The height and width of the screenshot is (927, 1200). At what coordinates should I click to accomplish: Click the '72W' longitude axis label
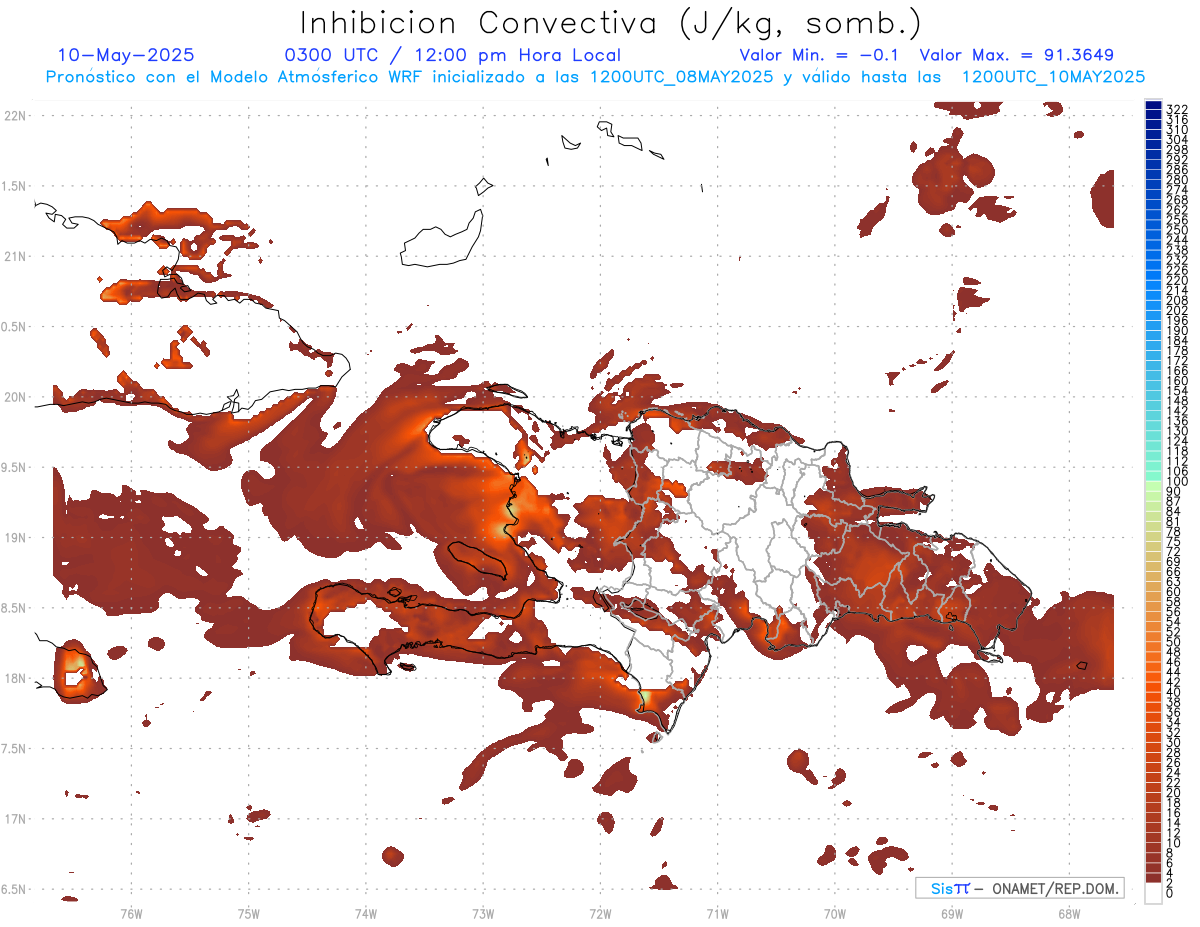click(x=600, y=913)
